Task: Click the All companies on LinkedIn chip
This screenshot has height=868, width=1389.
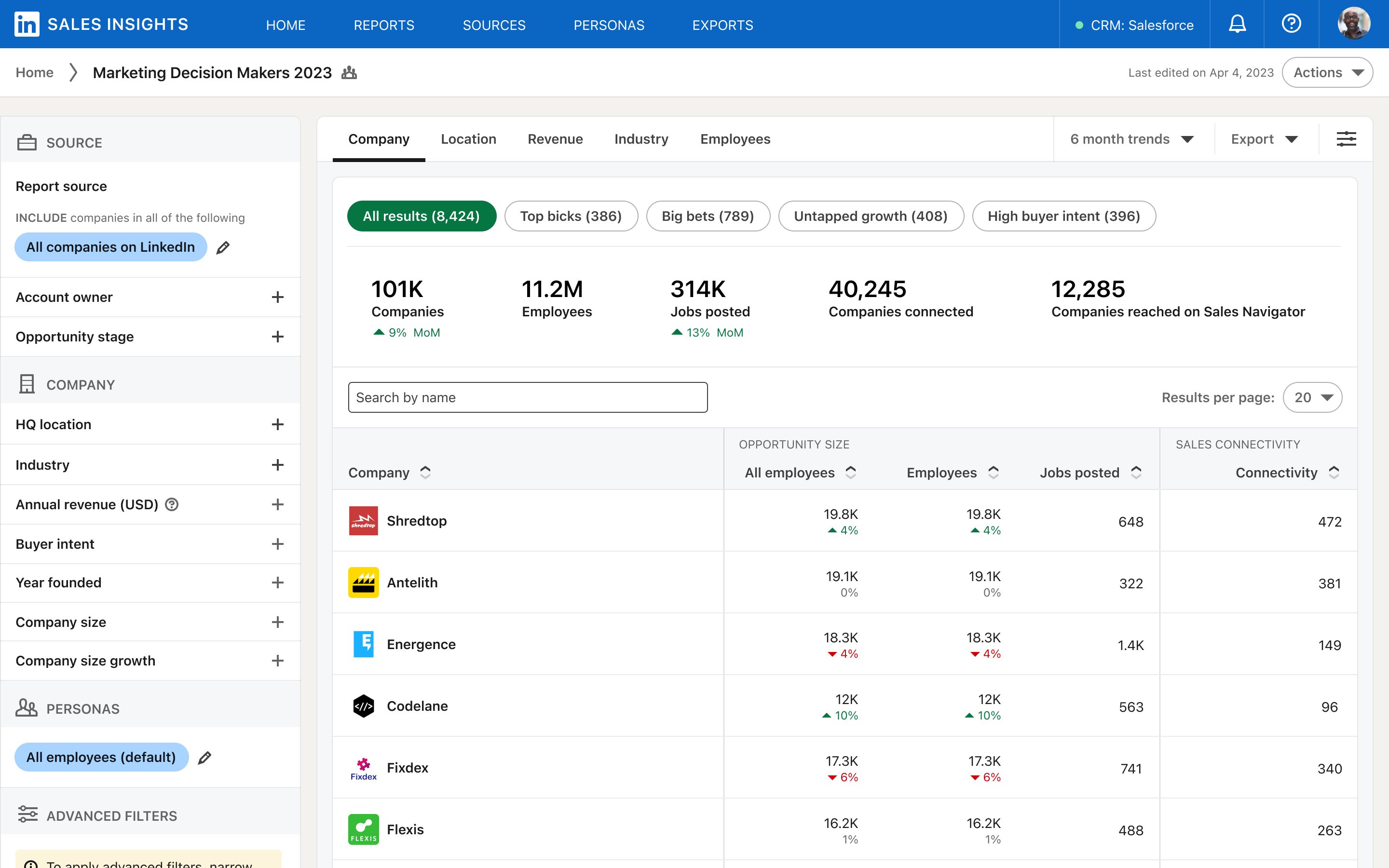Action: (111, 247)
